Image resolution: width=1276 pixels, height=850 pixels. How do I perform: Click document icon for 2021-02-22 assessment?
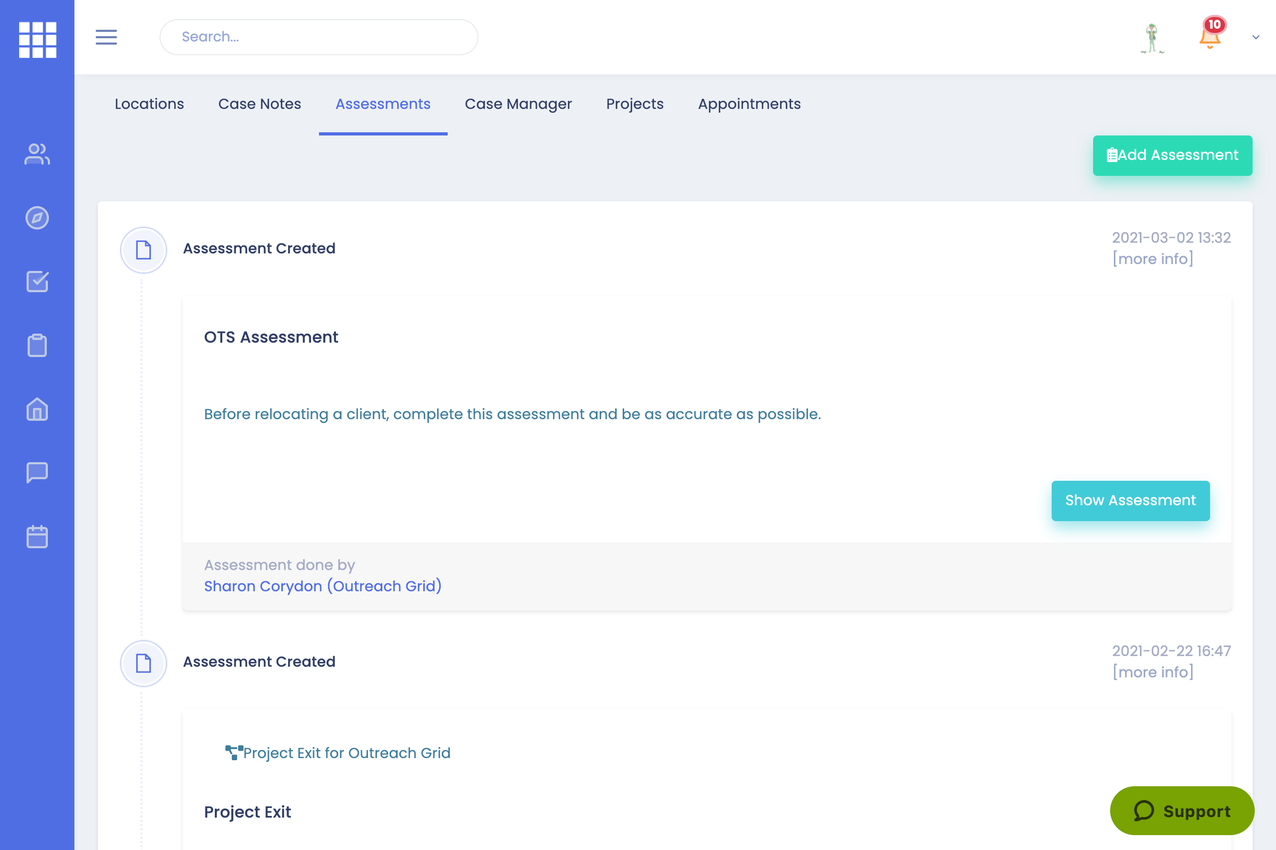[x=143, y=663]
